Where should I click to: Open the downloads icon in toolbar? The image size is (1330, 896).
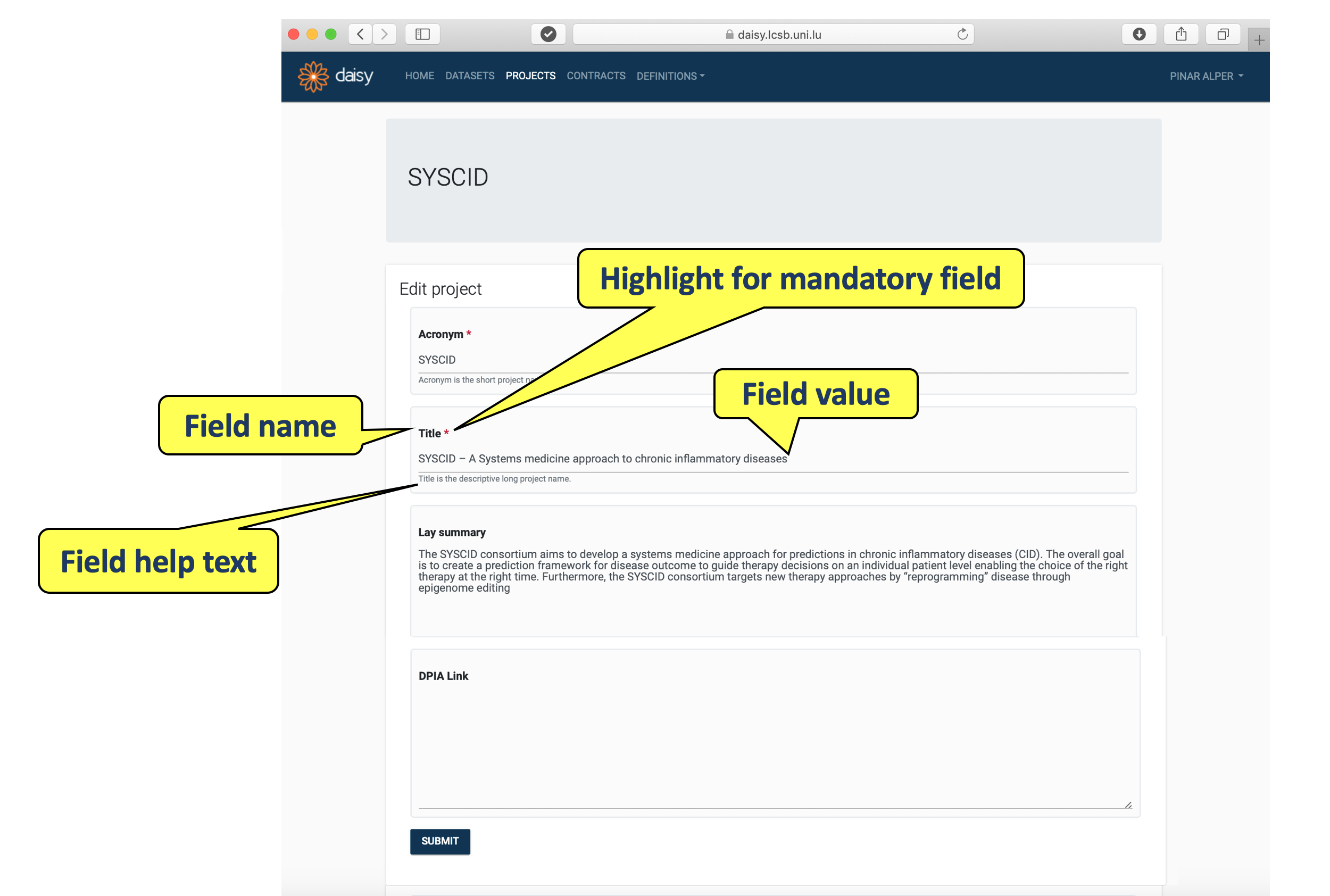coord(1138,34)
